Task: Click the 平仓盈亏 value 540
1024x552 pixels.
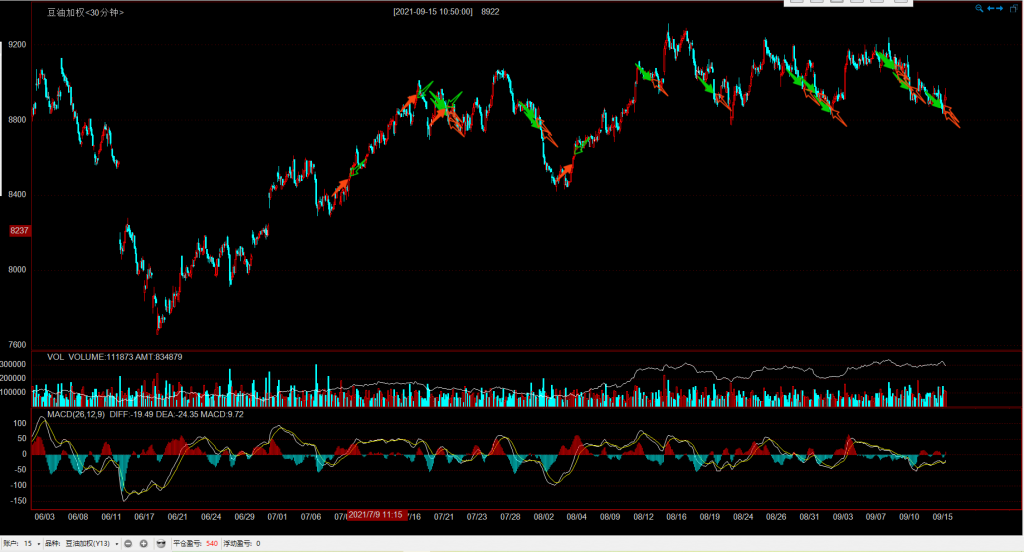Action: point(212,543)
